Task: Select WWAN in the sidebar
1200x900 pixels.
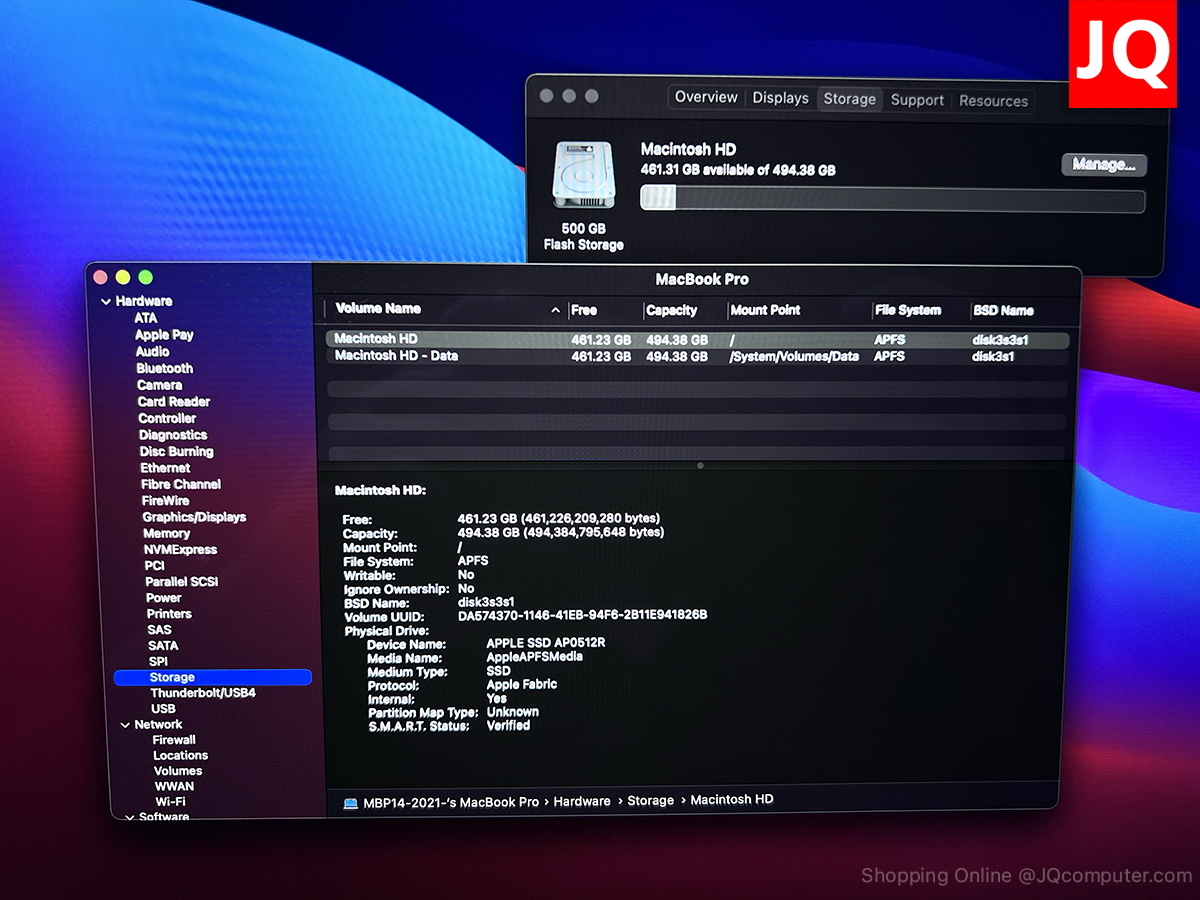Action: (174, 786)
